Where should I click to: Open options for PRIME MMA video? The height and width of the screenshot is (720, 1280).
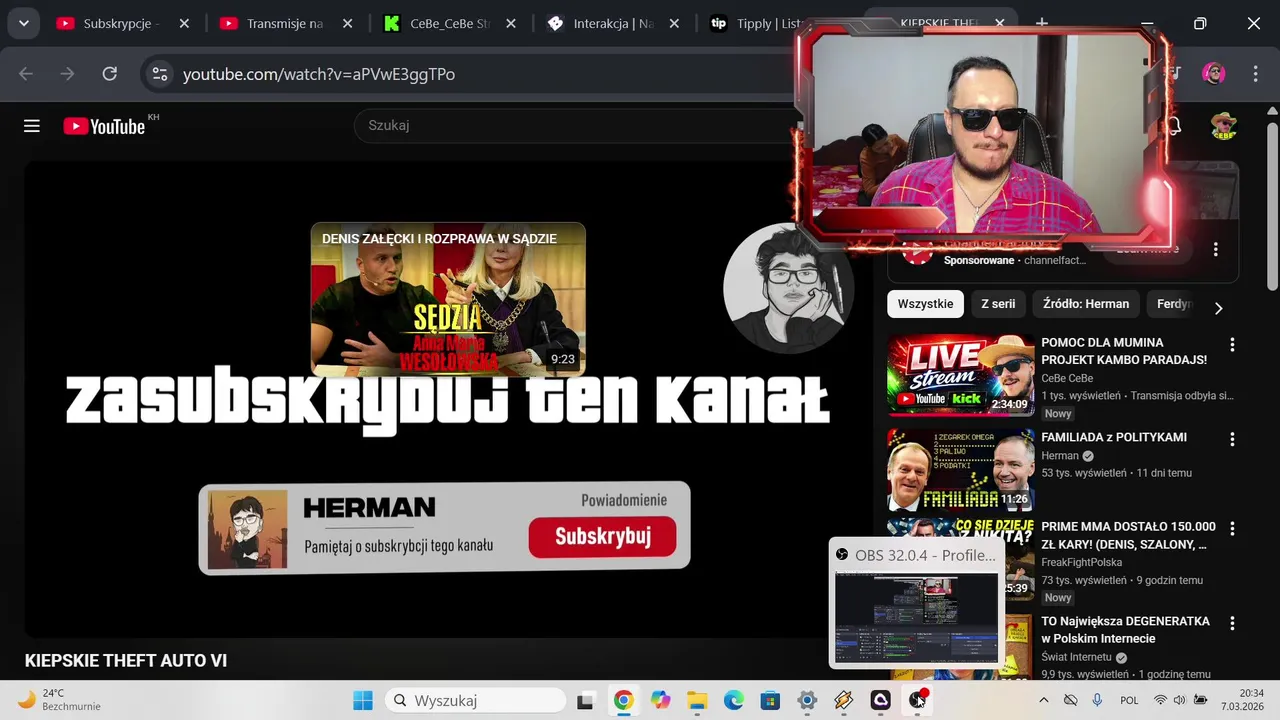click(1232, 528)
